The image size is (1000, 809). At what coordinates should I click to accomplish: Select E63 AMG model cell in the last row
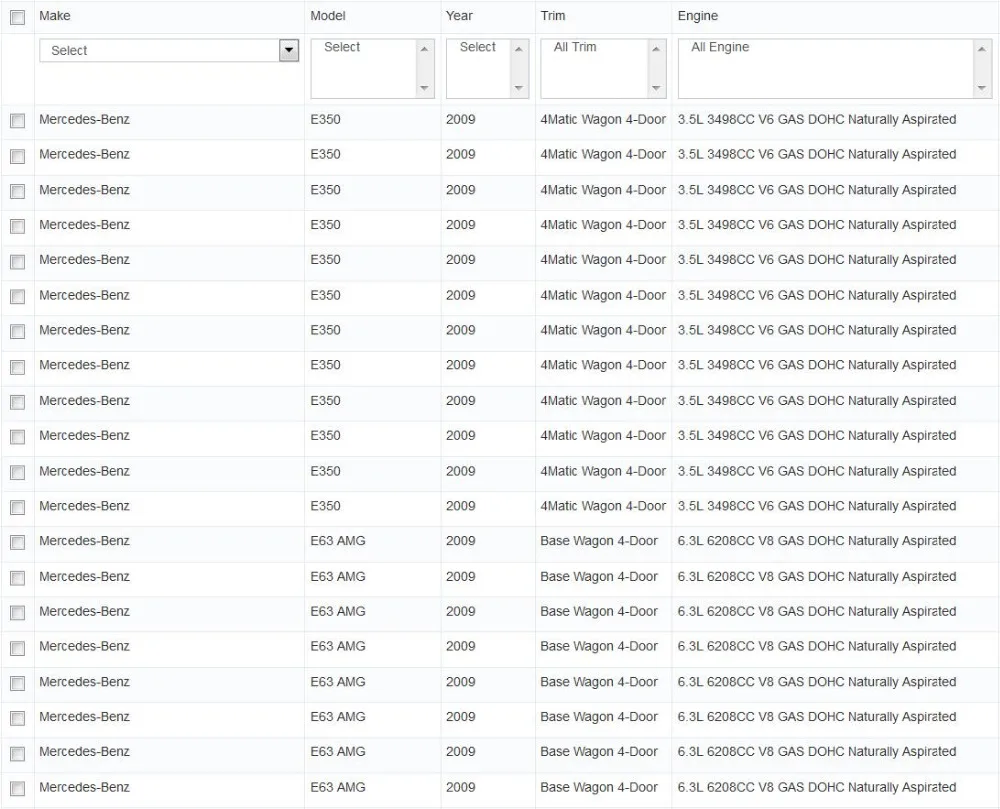pos(338,787)
